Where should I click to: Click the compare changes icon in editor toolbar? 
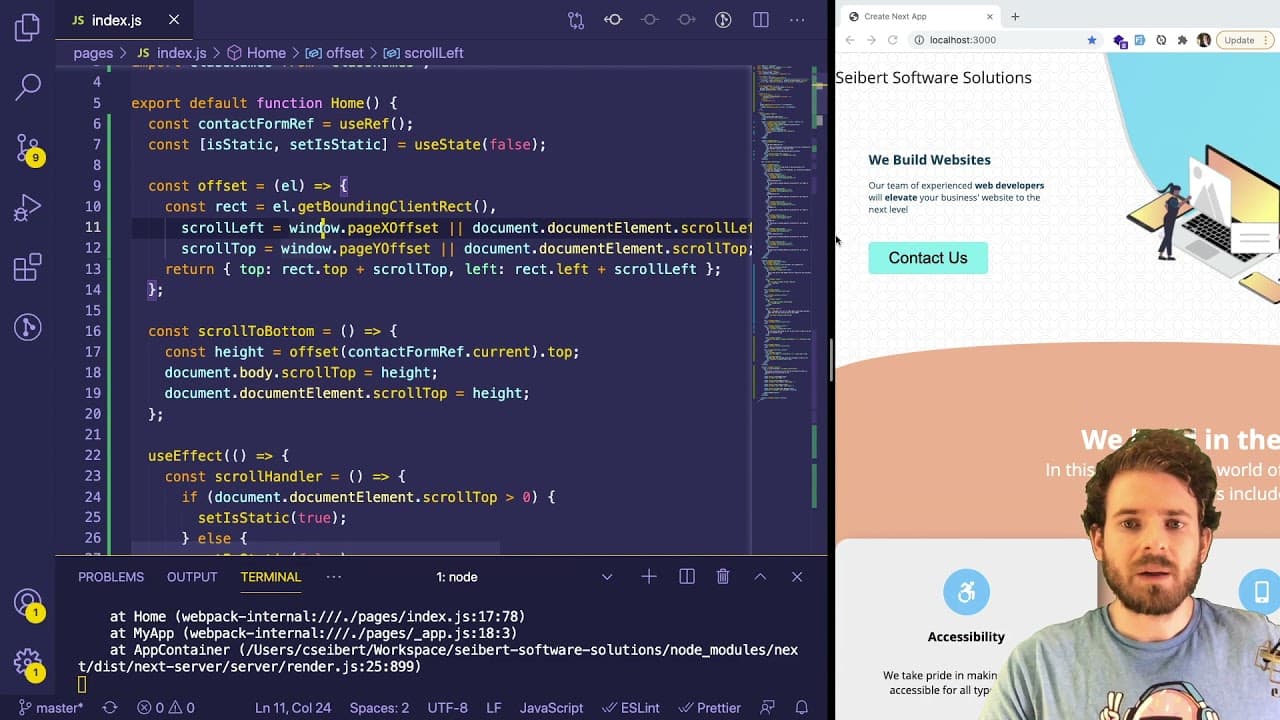(x=576, y=20)
